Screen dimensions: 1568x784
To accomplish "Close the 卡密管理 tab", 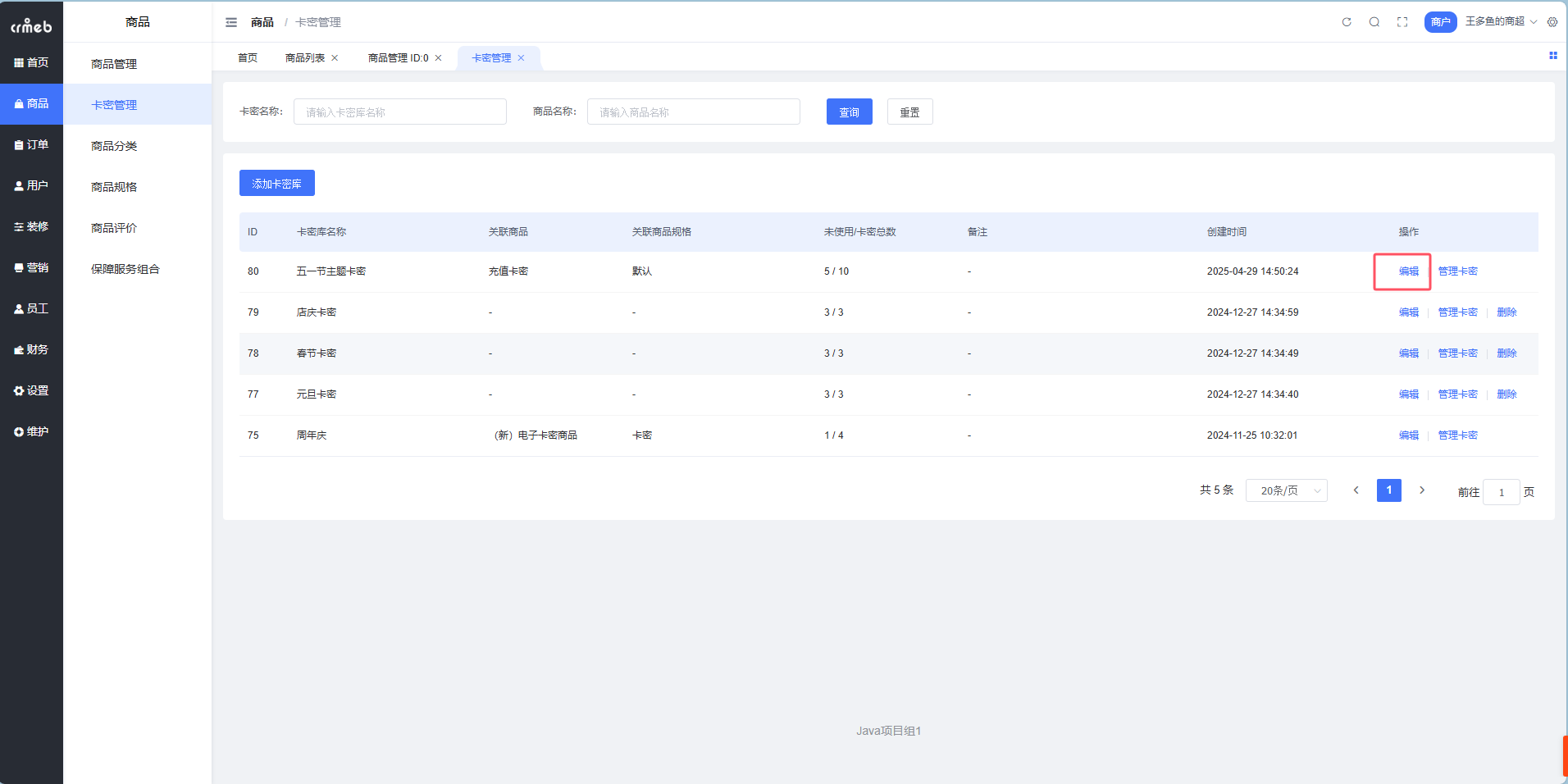I will [521, 58].
